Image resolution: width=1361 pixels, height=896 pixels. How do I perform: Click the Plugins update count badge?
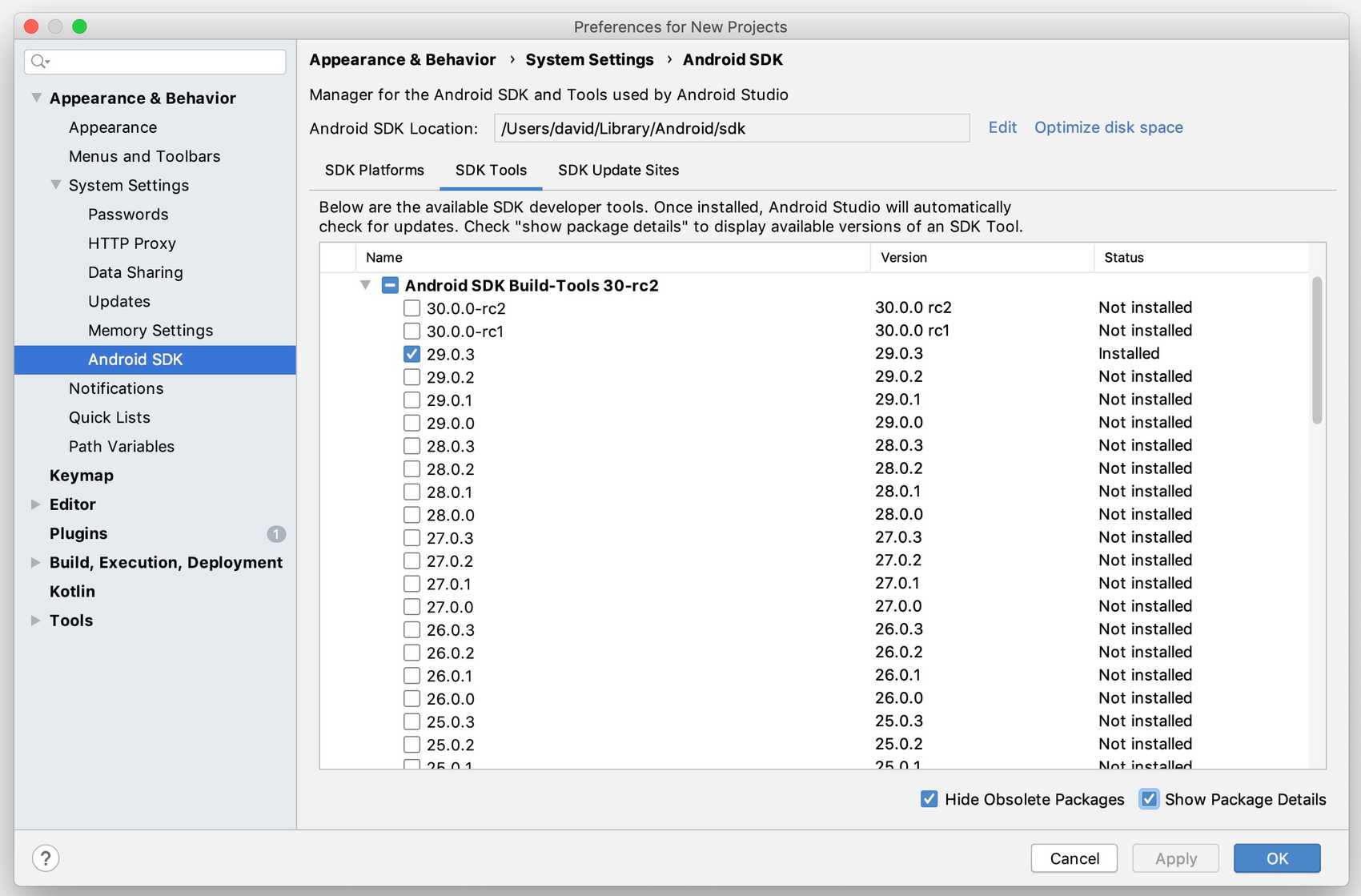tap(275, 534)
